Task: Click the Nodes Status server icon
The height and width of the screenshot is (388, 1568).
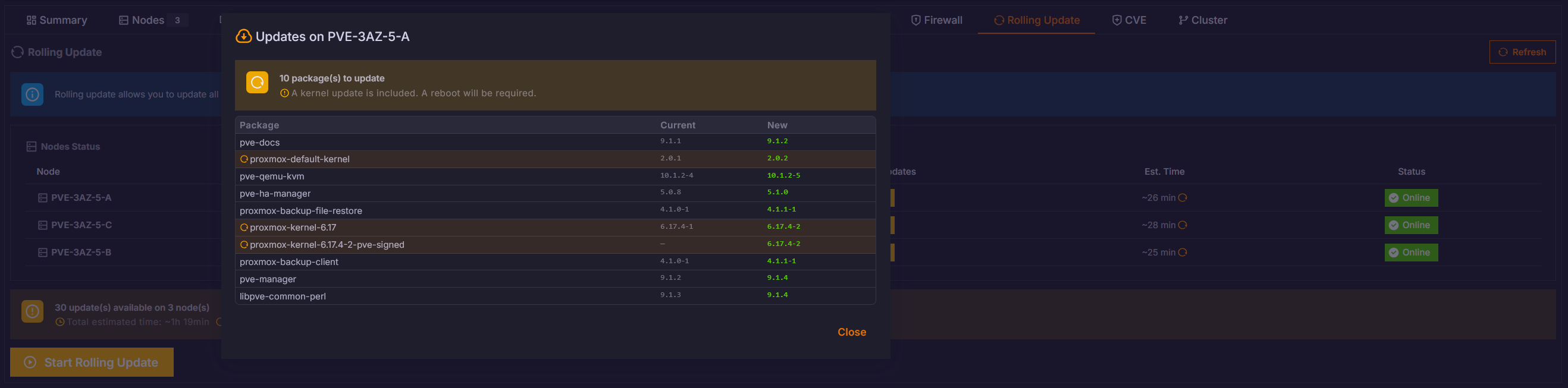Action: pos(32,147)
